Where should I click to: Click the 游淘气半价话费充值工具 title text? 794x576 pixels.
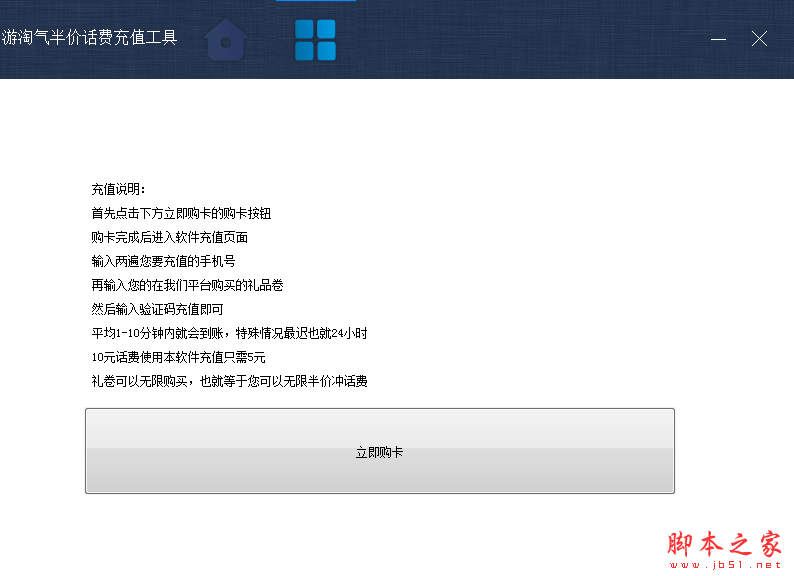(89, 37)
